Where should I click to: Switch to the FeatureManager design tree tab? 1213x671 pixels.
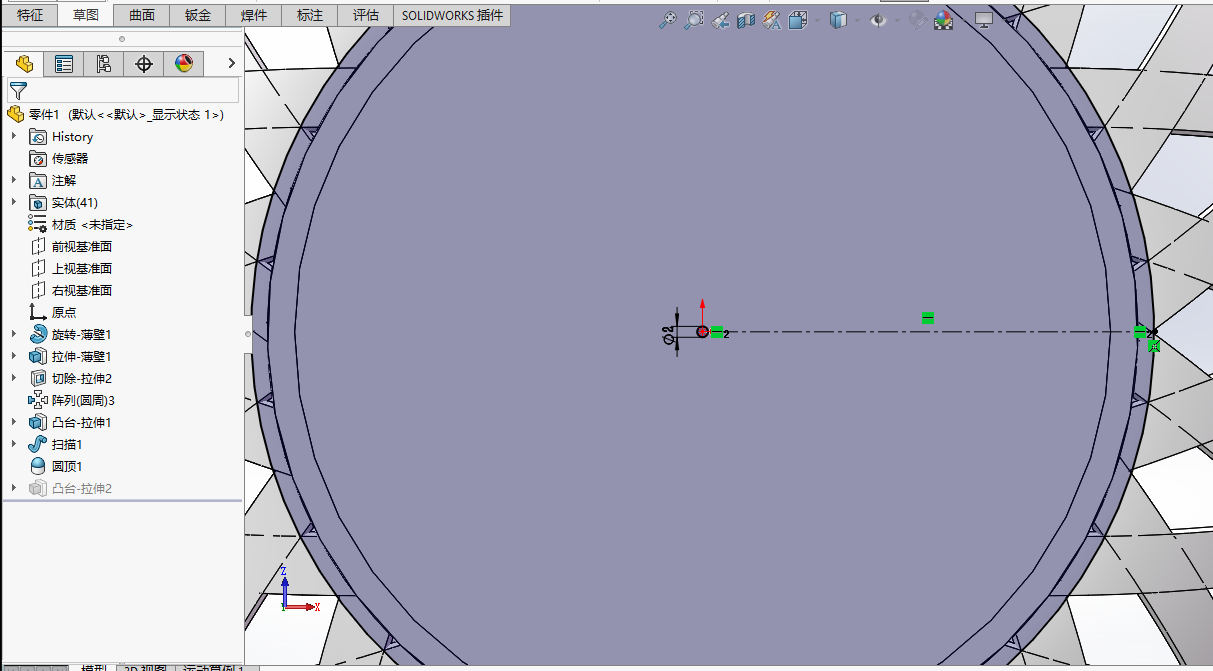pyautogui.click(x=24, y=64)
